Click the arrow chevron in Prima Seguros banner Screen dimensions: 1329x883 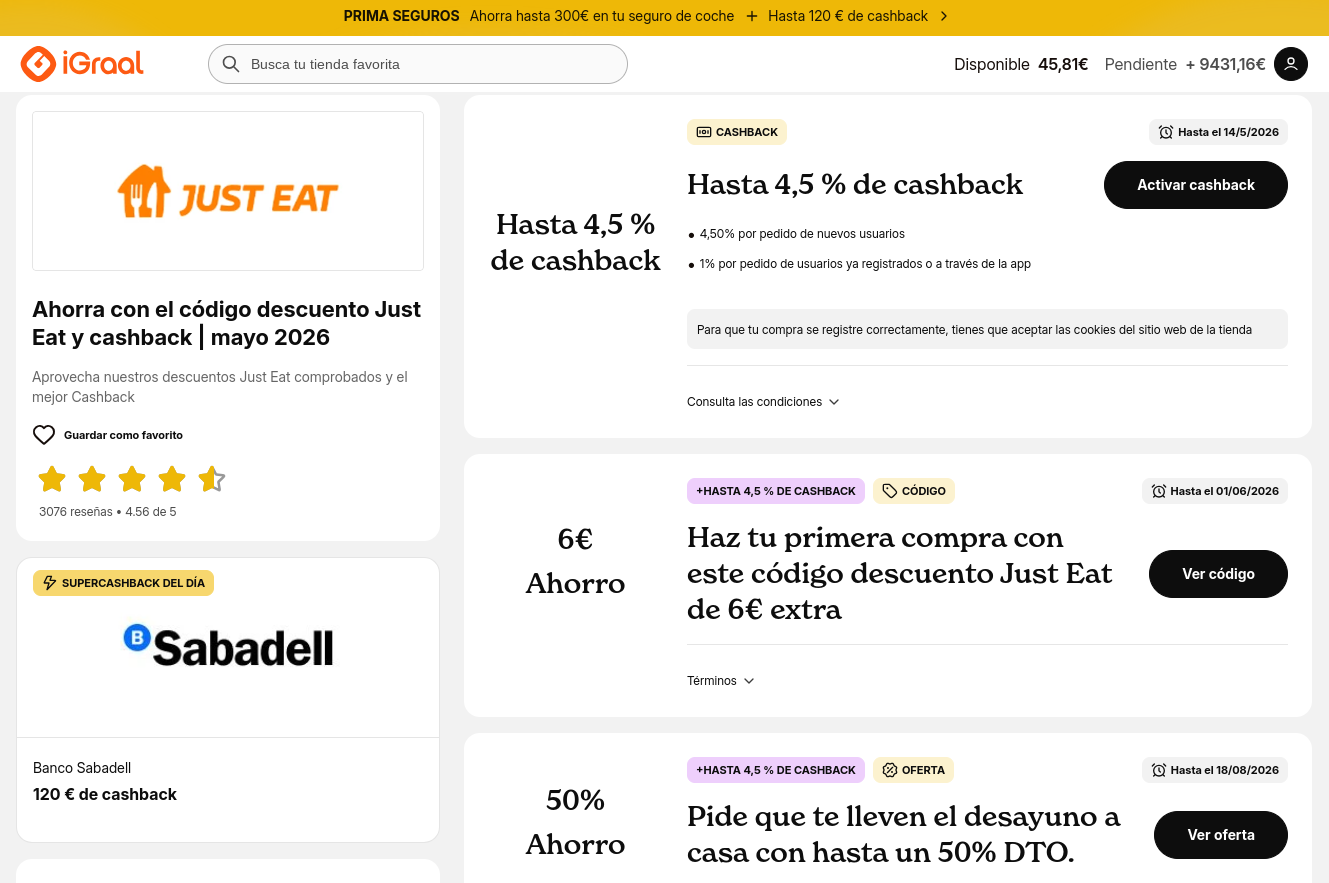(944, 16)
